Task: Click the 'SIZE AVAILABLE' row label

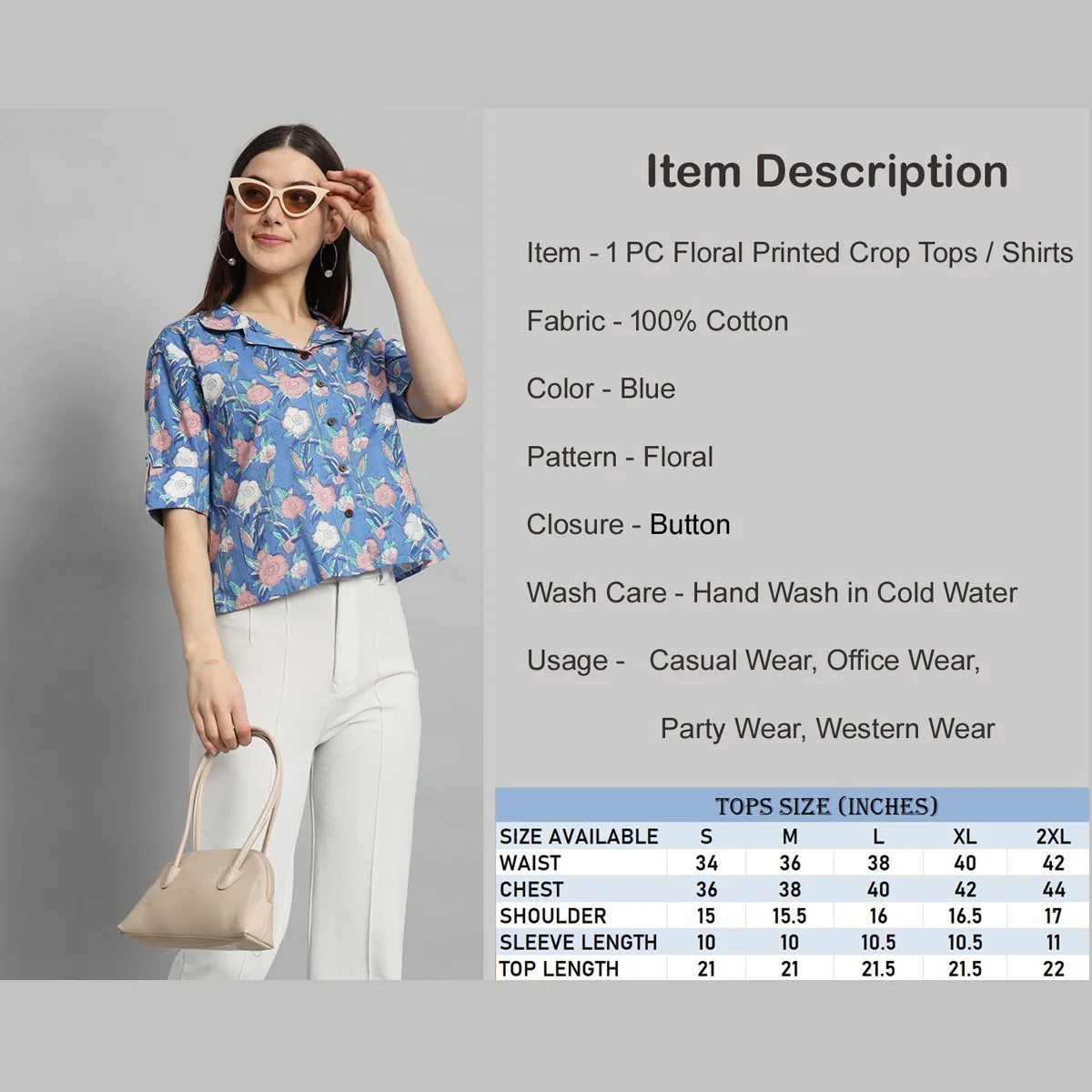Action: click(x=579, y=836)
